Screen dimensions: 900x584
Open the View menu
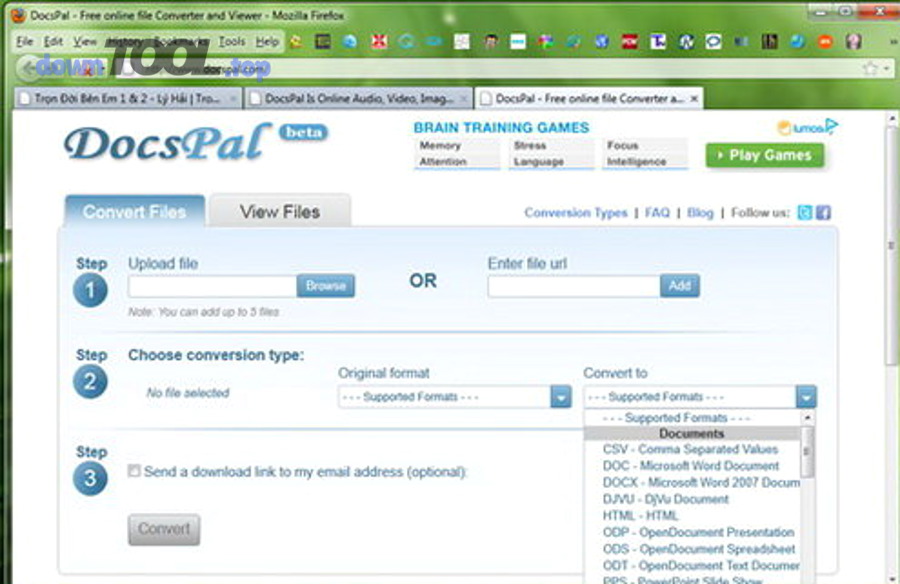(85, 41)
